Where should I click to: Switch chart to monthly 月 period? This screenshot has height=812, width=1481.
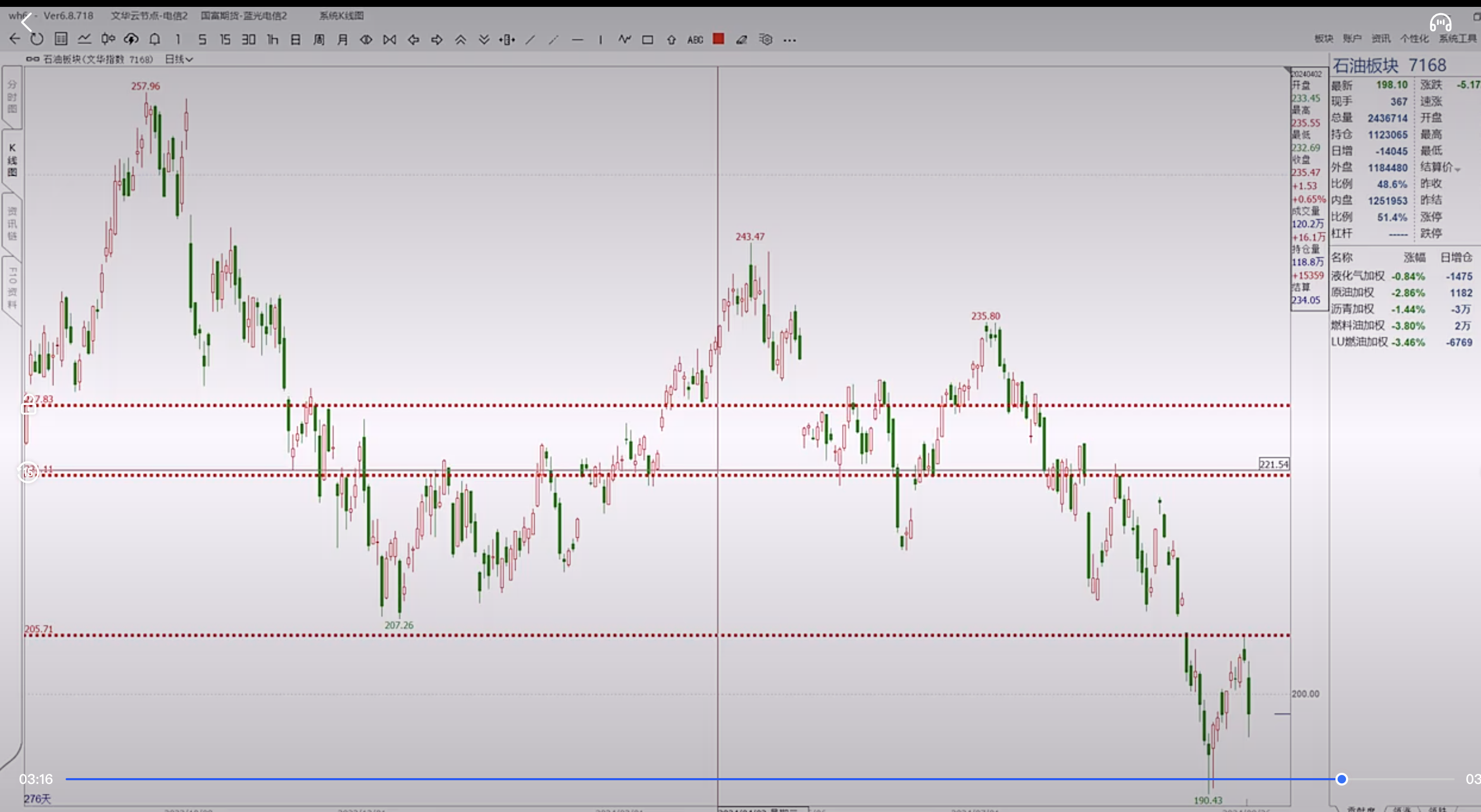(x=342, y=39)
